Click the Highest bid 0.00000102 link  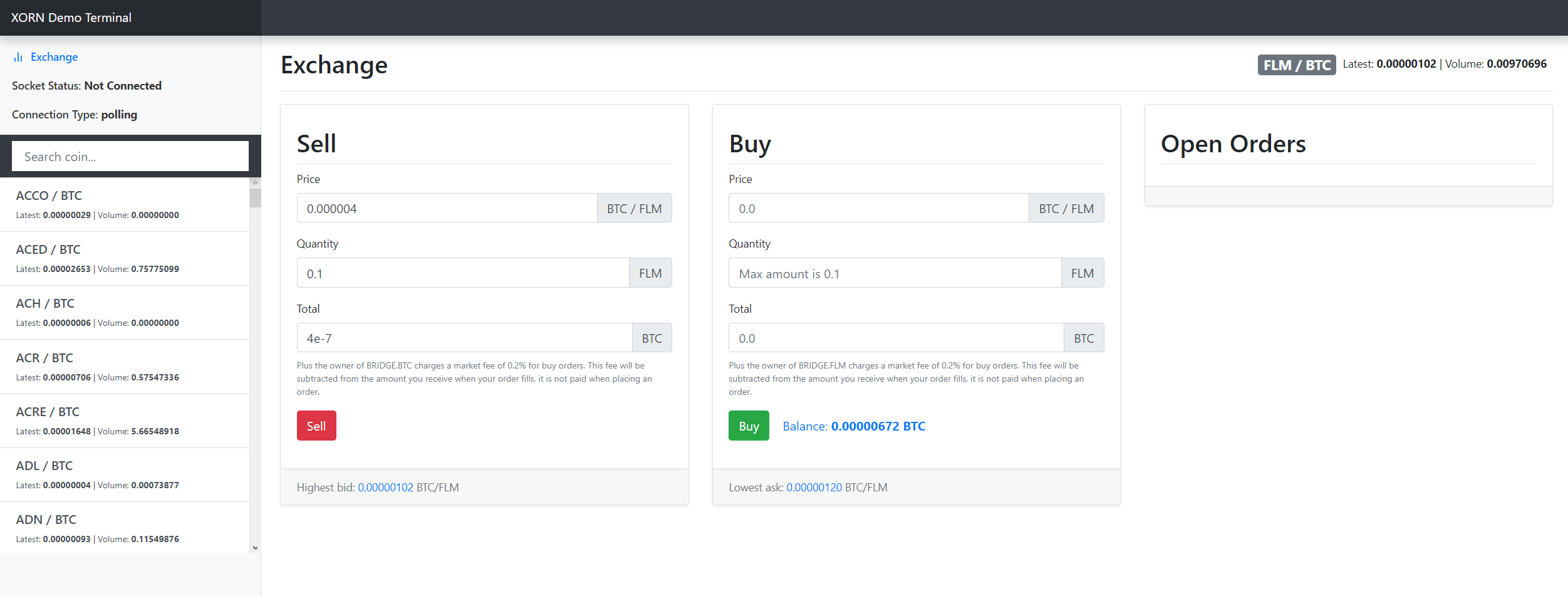point(385,488)
